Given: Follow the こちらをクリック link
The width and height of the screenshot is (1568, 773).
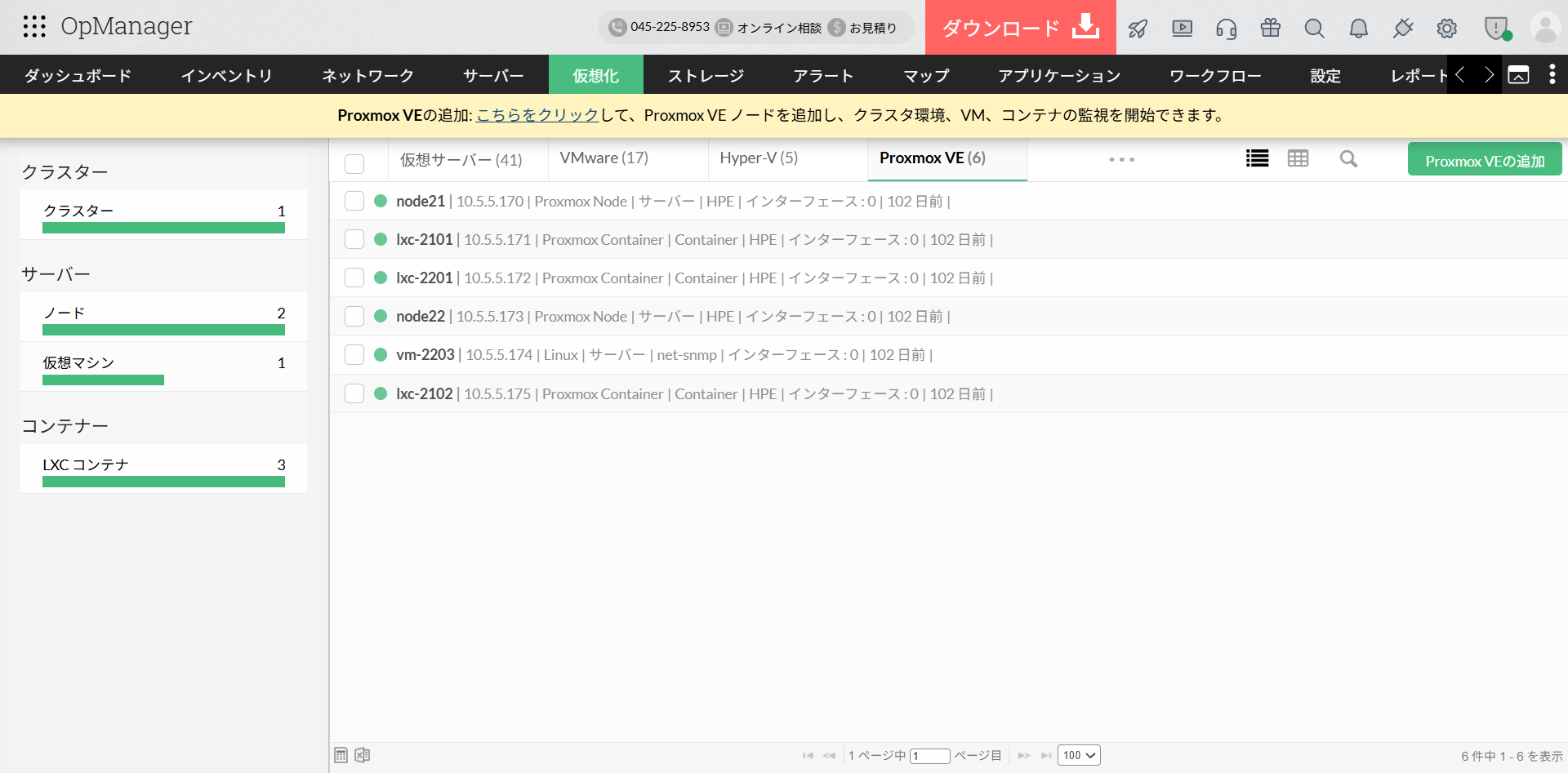Looking at the screenshot, I should 537,115.
